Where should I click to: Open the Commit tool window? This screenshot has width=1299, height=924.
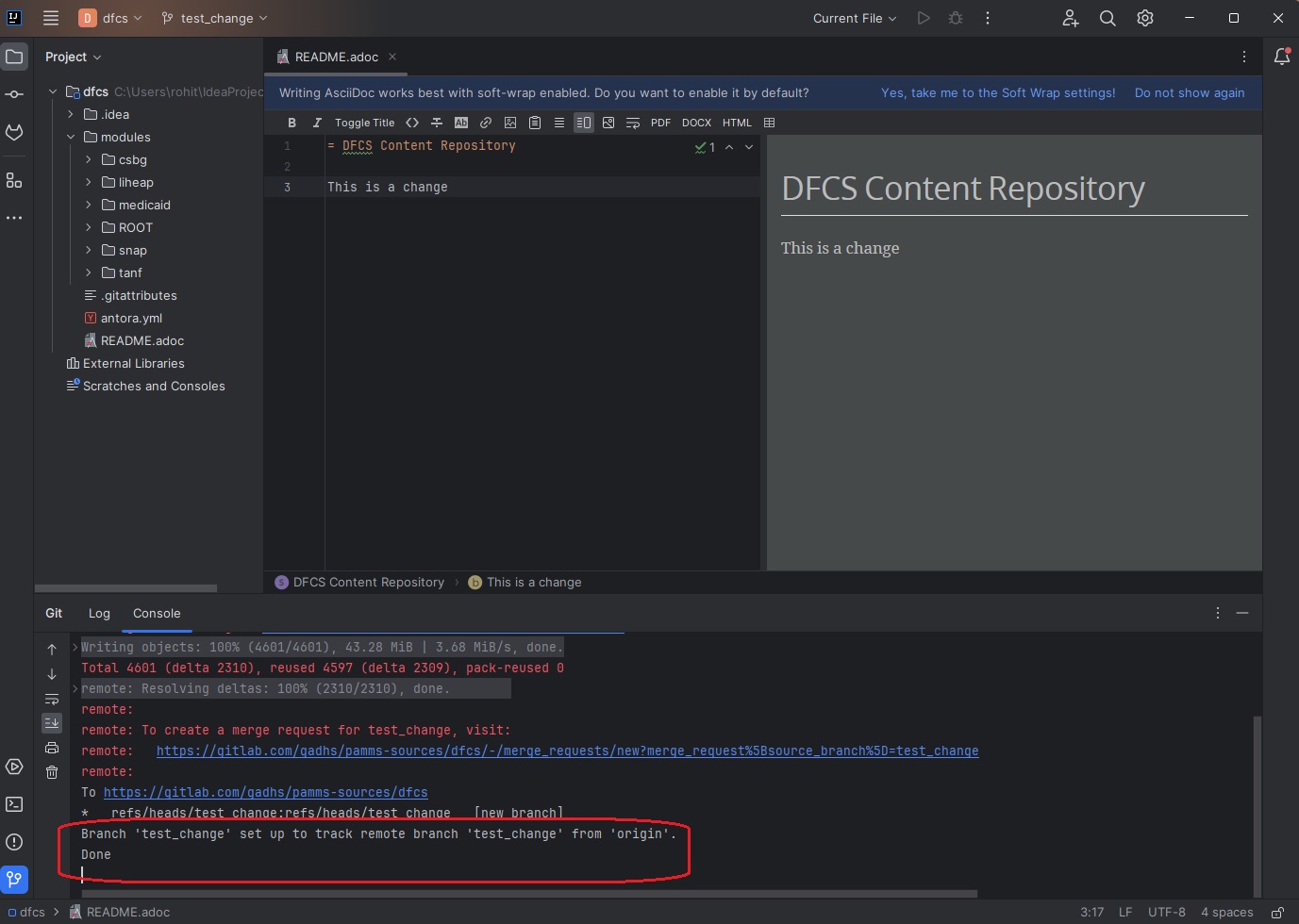(14, 94)
